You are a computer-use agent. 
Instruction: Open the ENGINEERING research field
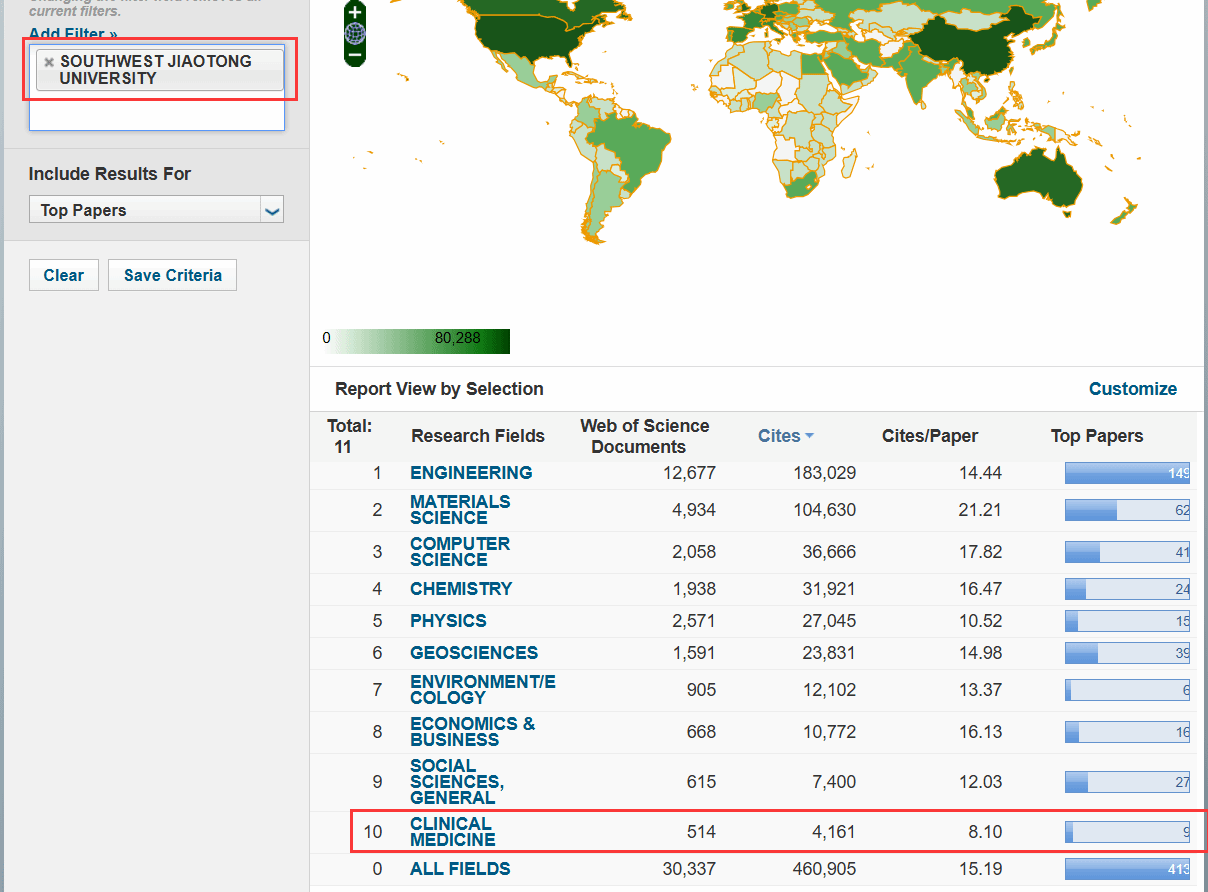(x=471, y=473)
